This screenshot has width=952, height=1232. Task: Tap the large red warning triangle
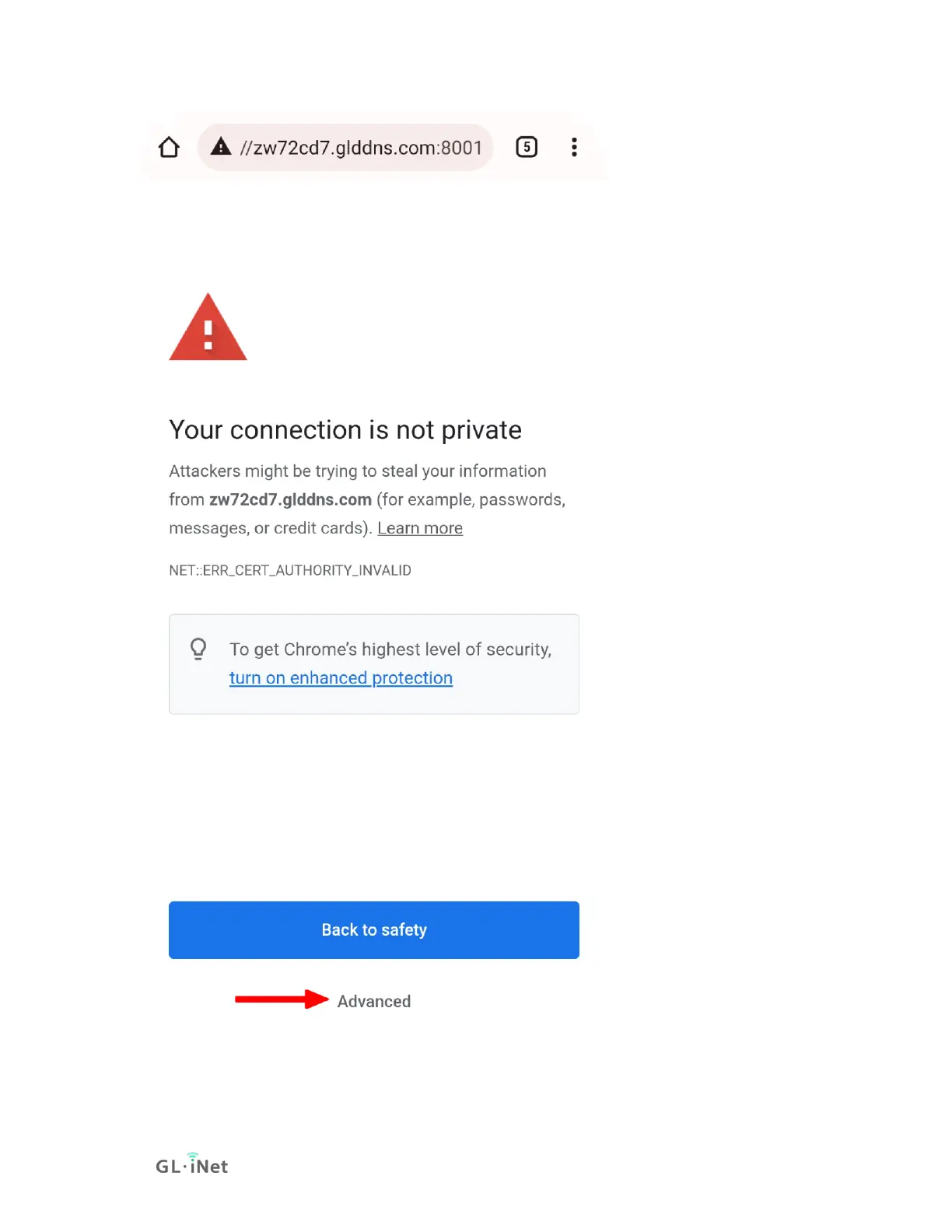[208, 327]
